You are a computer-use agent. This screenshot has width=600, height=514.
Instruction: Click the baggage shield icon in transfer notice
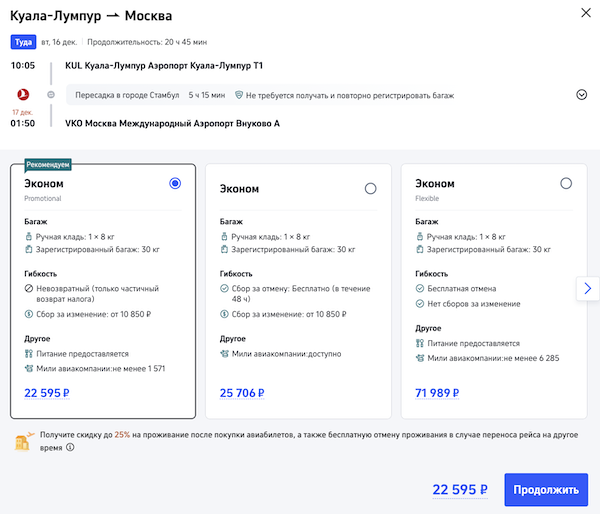coord(239,95)
